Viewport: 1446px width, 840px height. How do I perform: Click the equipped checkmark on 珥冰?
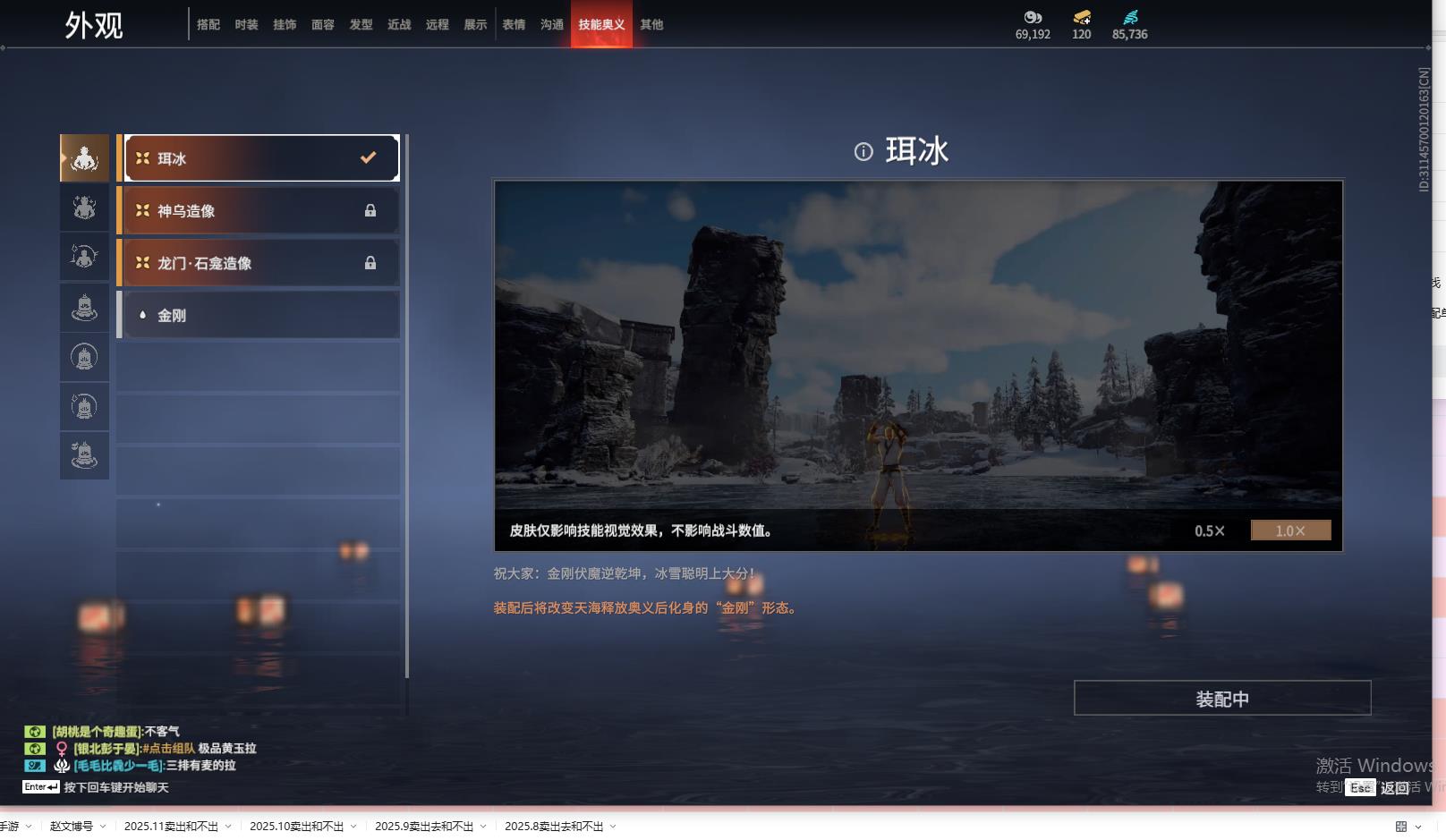pyautogui.click(x=368, y=157)
